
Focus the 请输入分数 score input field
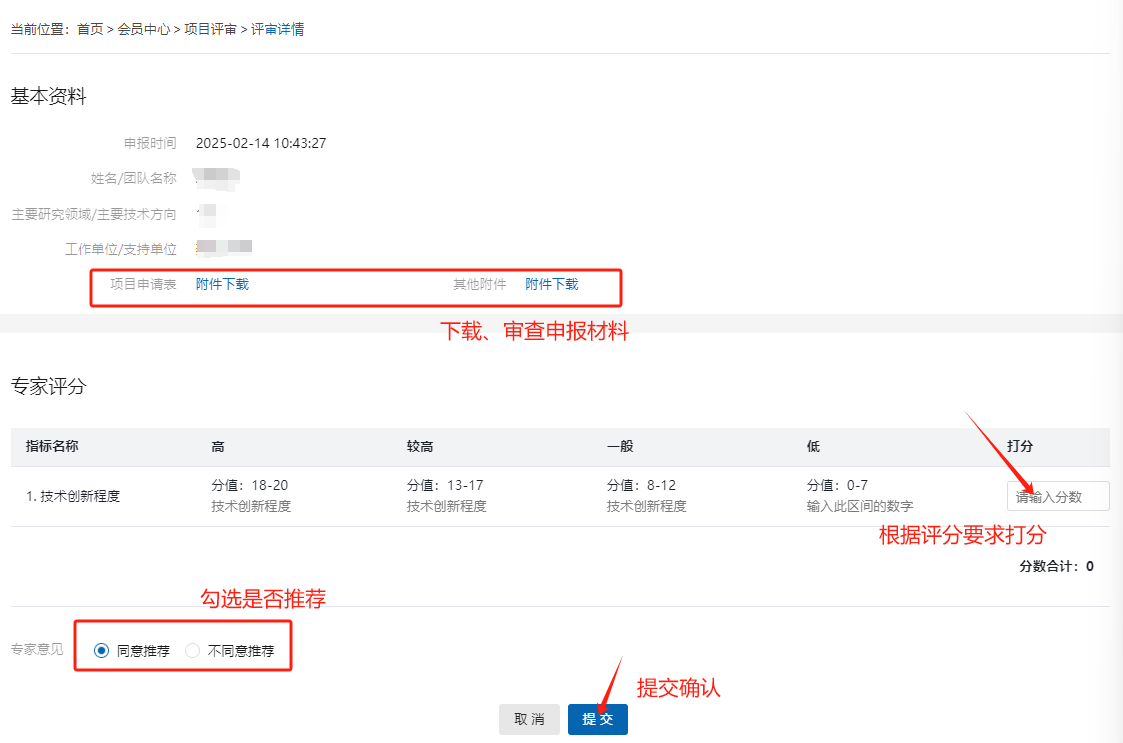click(1057, 496)
